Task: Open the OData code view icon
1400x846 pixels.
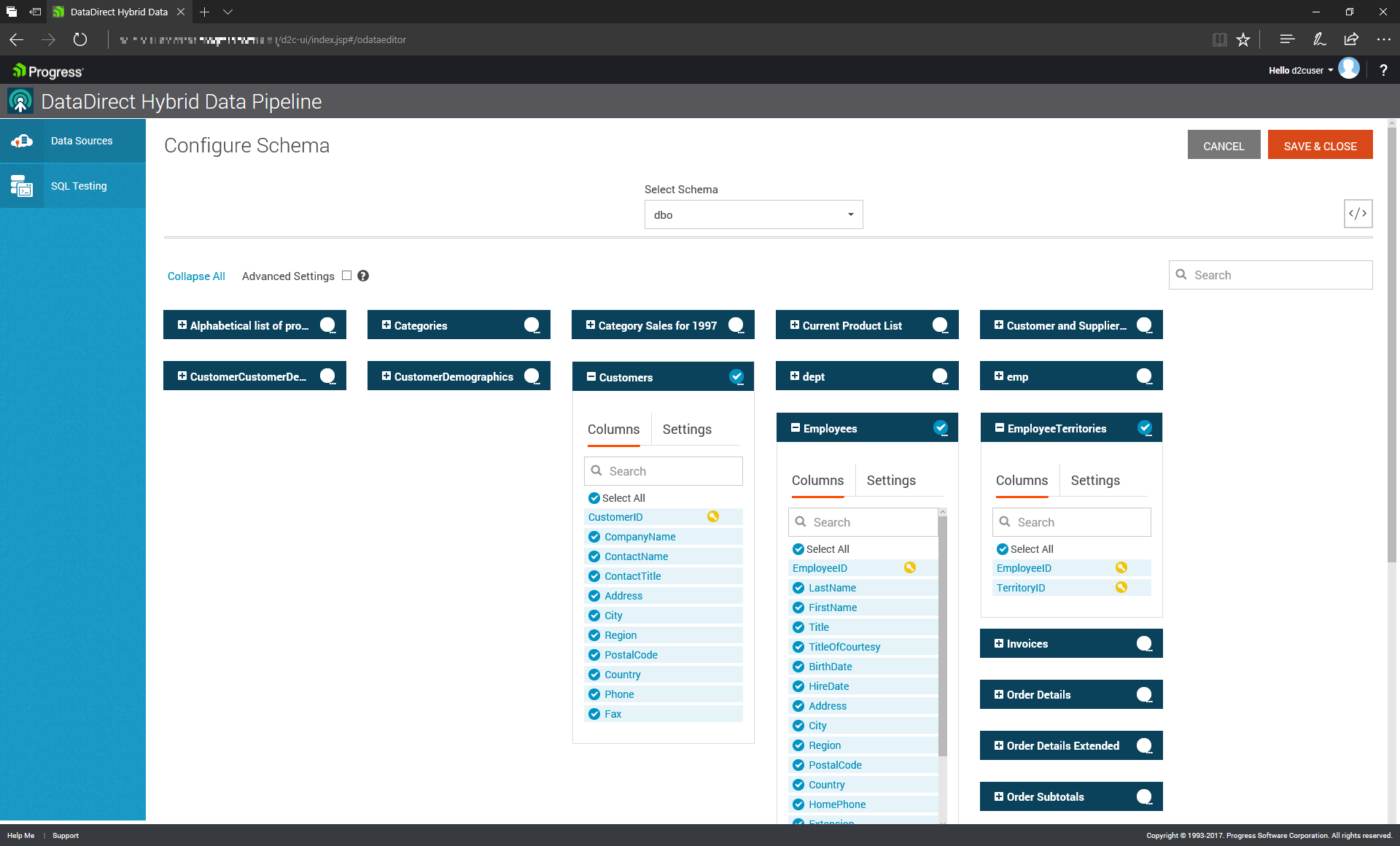Action: pyautogui.click(x=1358, y=214)
